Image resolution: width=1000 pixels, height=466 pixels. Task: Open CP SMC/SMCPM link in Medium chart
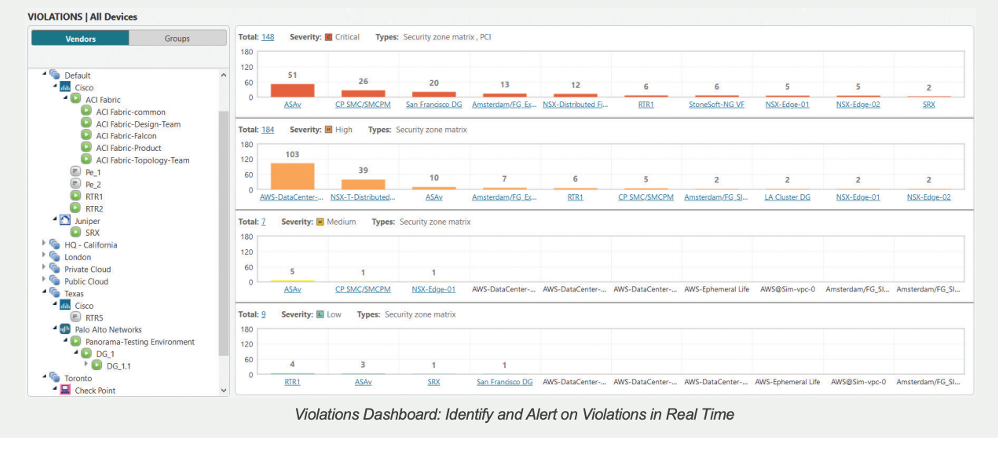363,289
